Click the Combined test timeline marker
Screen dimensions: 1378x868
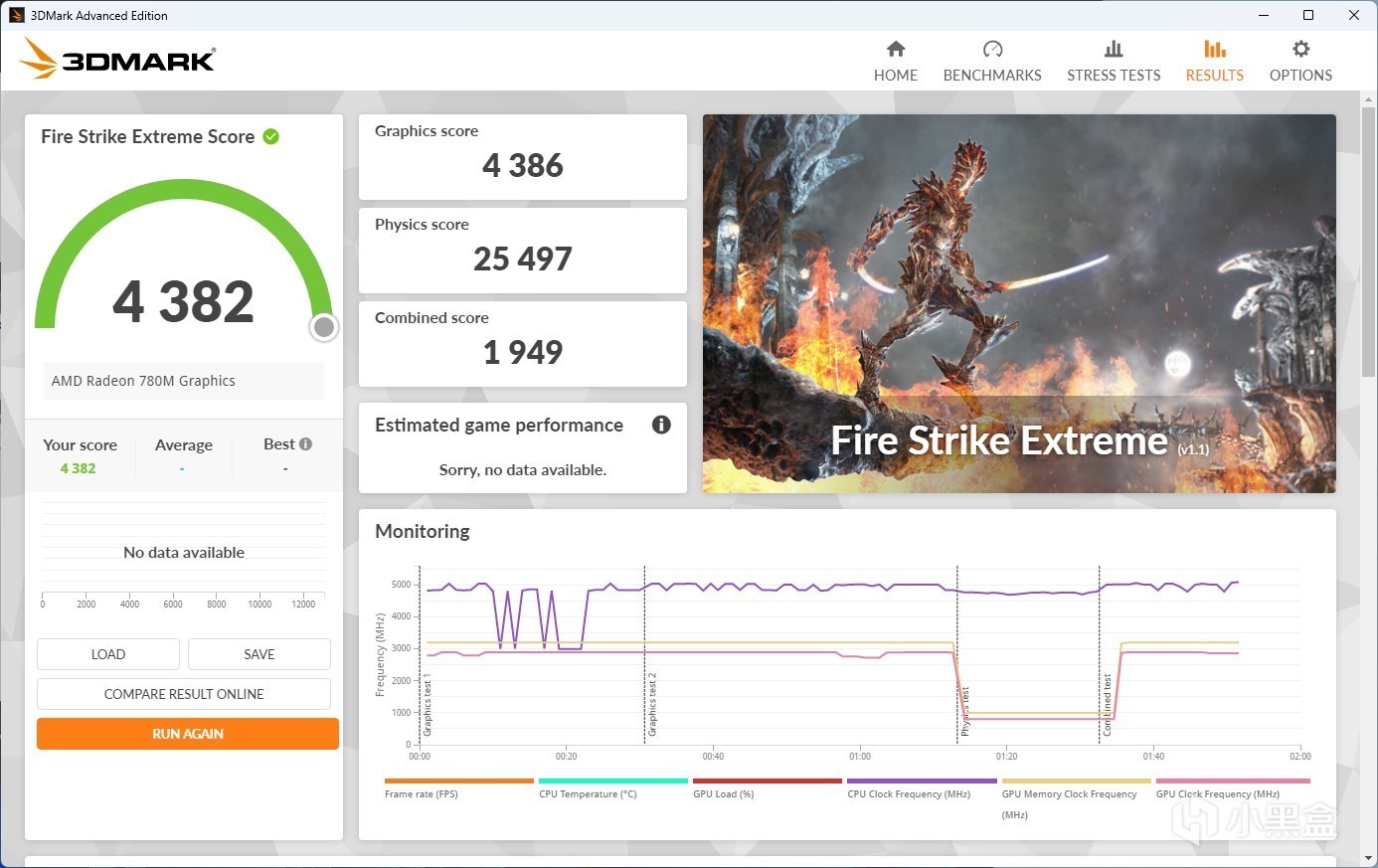coord(1107,705)
